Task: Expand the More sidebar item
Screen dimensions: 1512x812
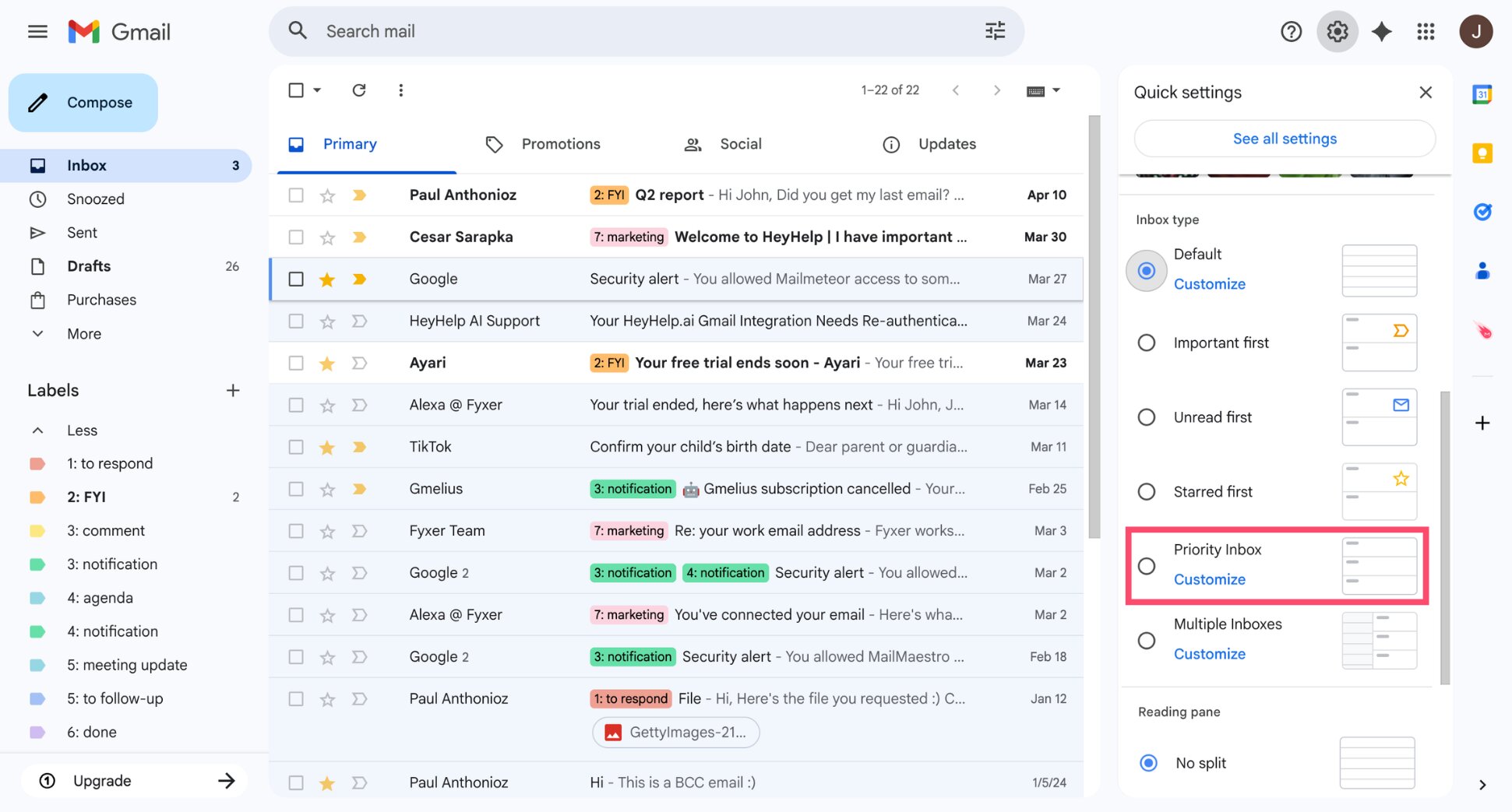Action: point(84,334)
